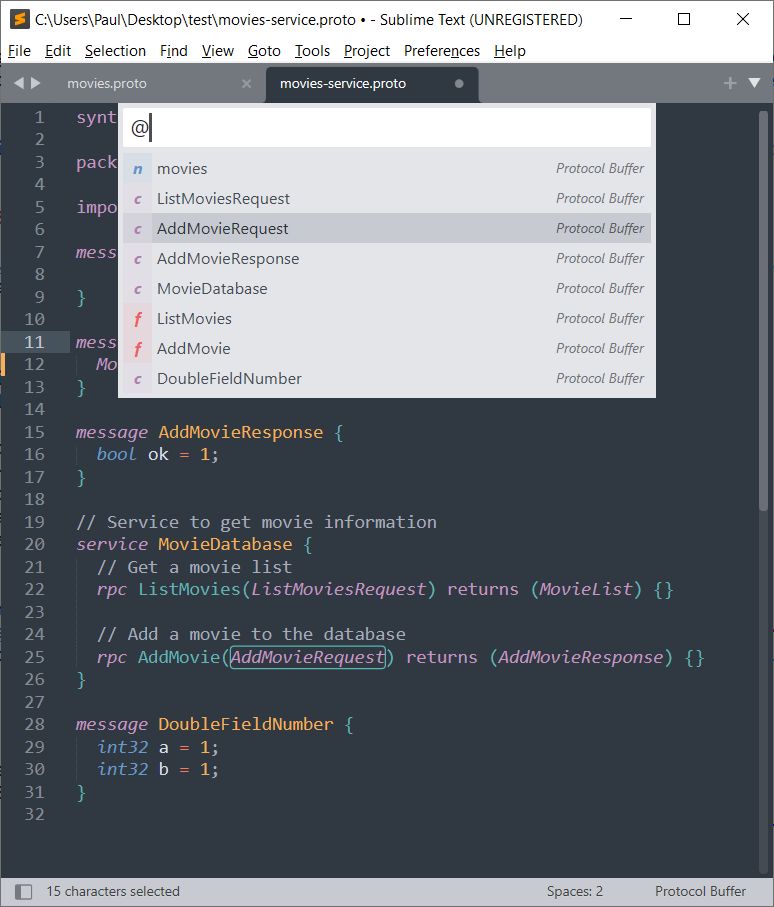Click MovieList return type on line 22

[x=586, y=589]
